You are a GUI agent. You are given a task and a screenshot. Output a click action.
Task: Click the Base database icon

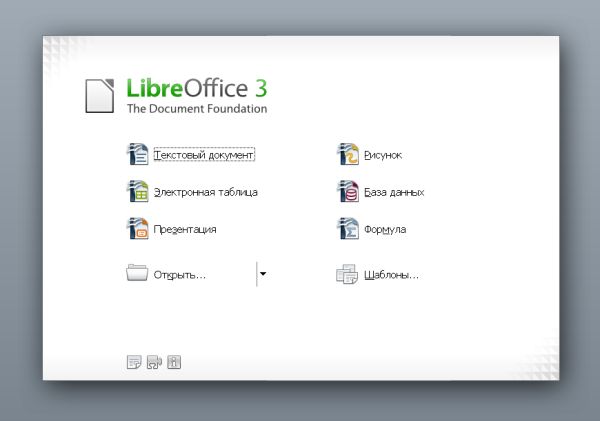click(x=348, y=191)
